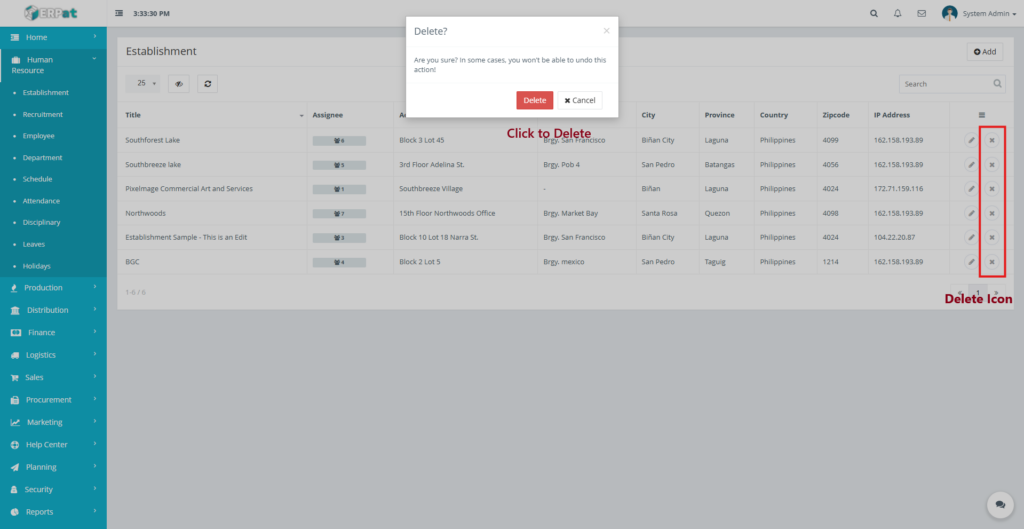Cancel the delete confirmation dialog
Viewport: 1024px width, 529px height.
coord(580,100)
